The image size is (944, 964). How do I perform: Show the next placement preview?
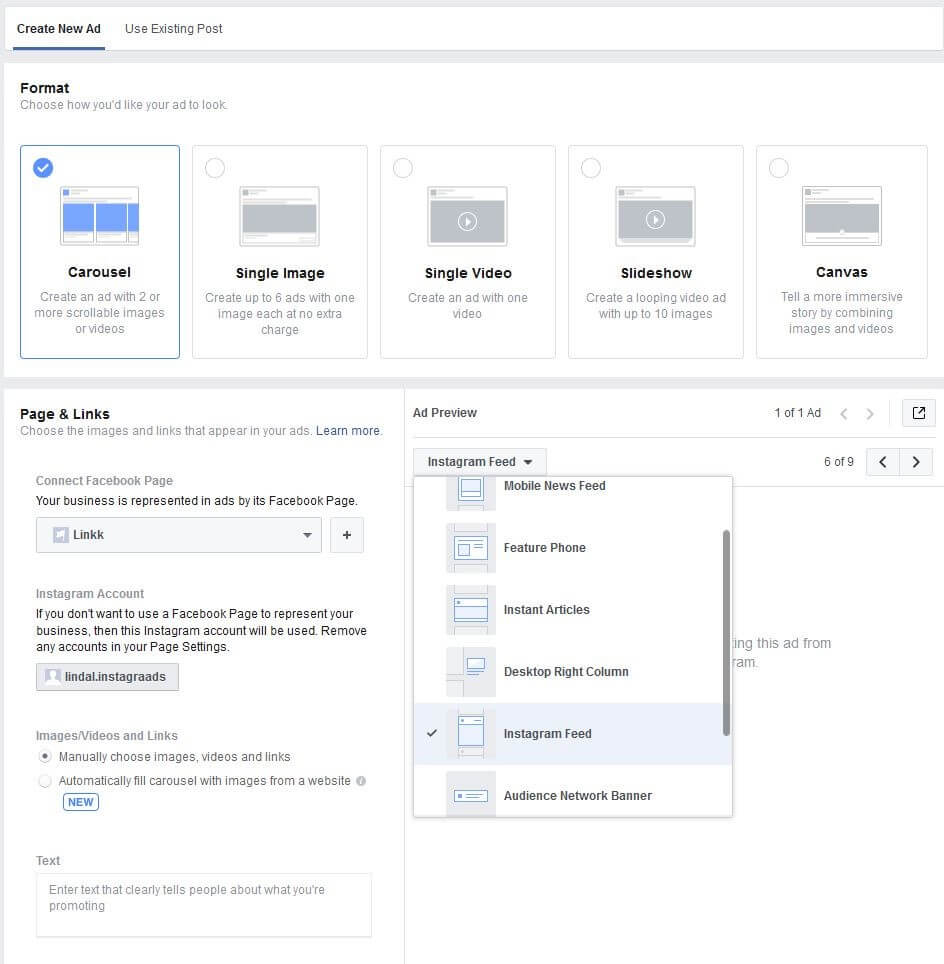916,462
